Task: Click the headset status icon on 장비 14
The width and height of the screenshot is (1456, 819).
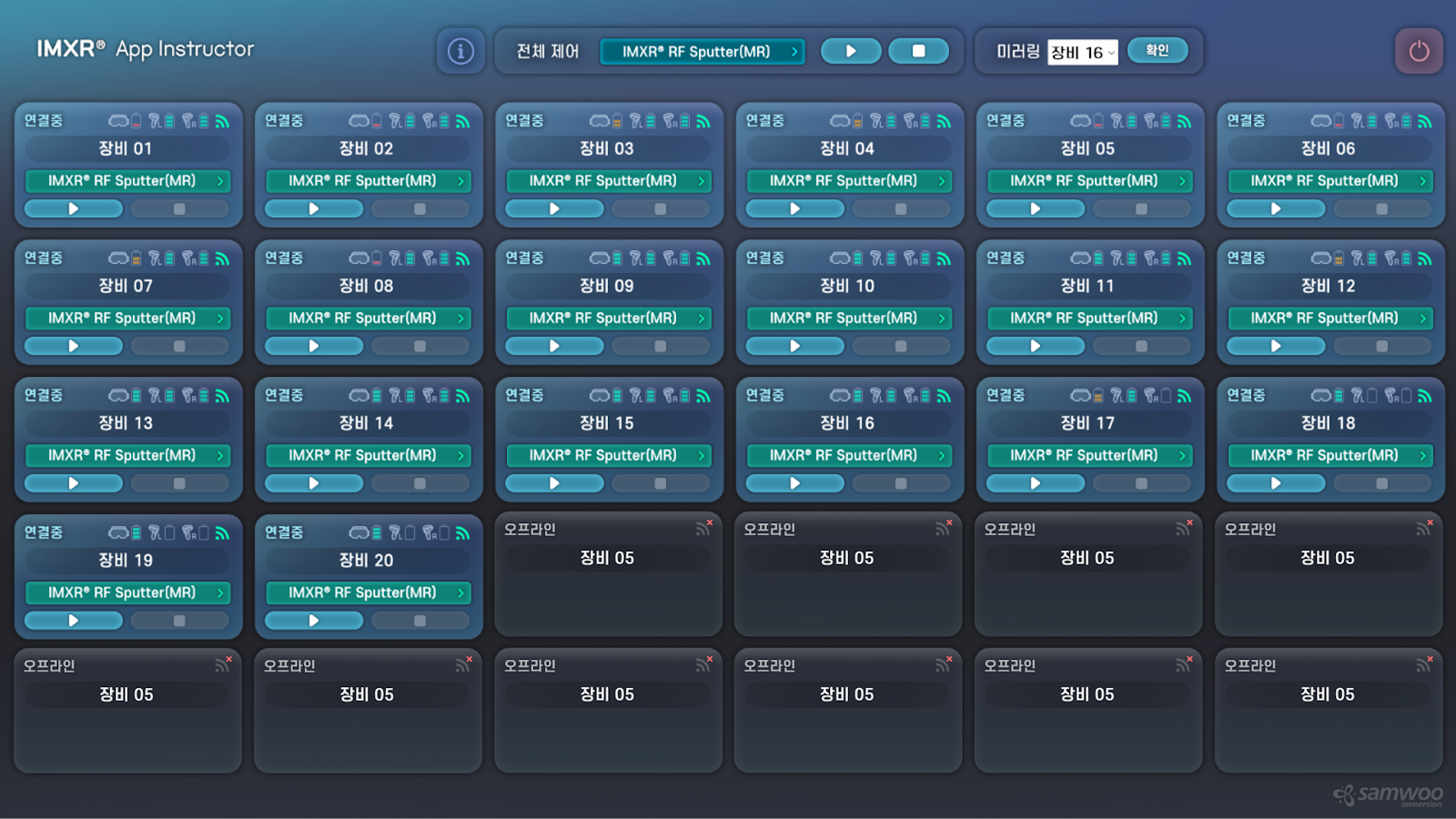Action: [359, 396]
